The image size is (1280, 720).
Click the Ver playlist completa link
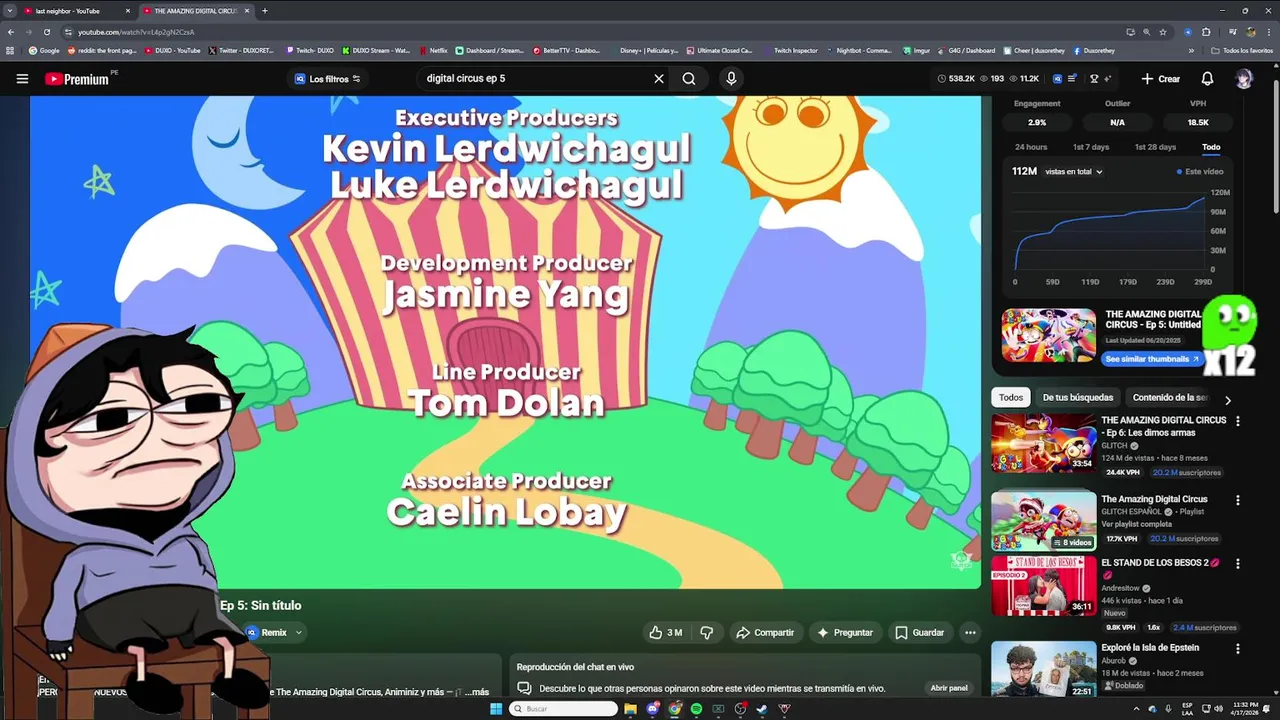coord(1135,524)
